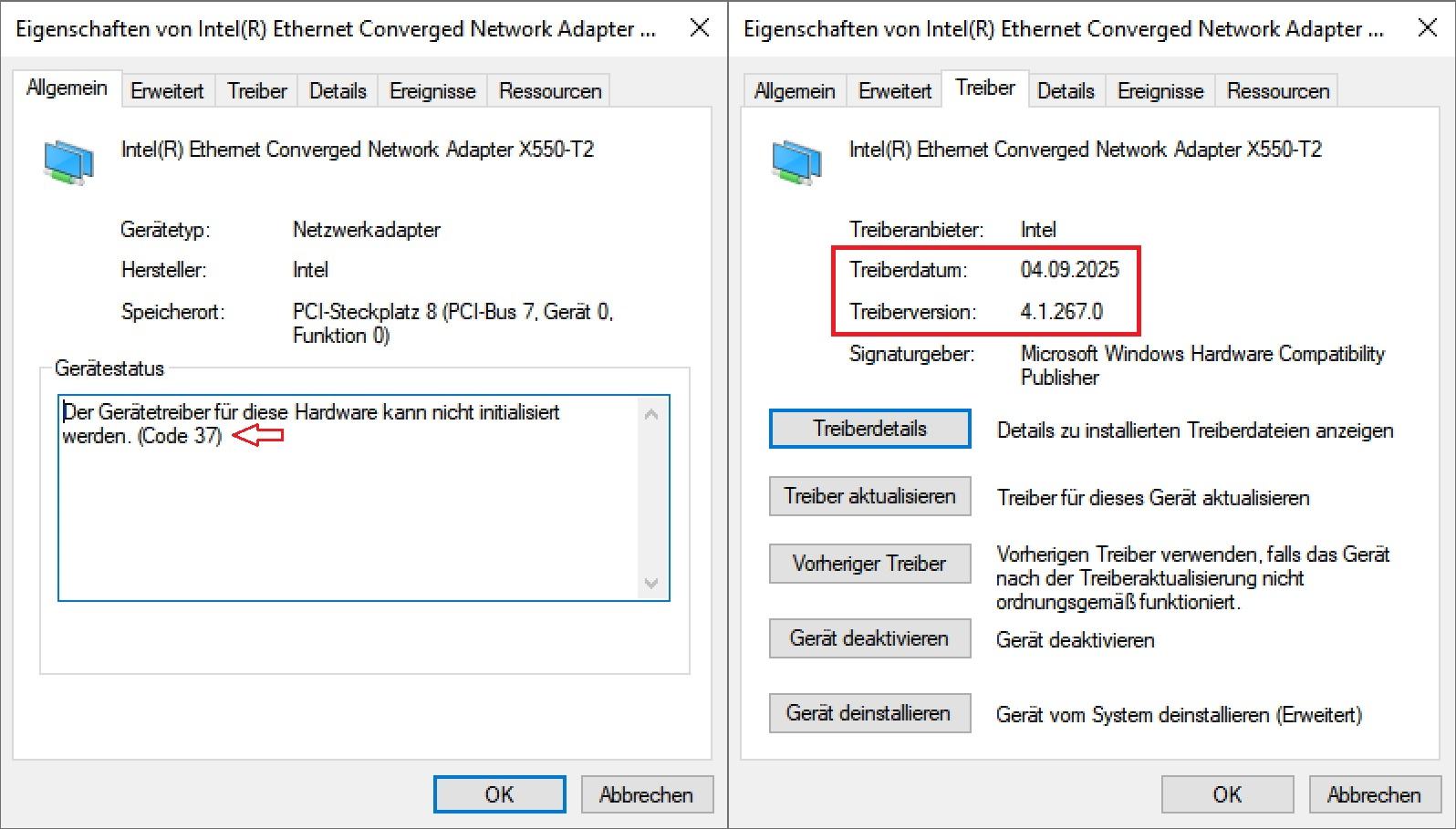Roll back via the Vorheriger Treiber button
The width and height of the screenshot is (1456, 829).
click(869, 564)
